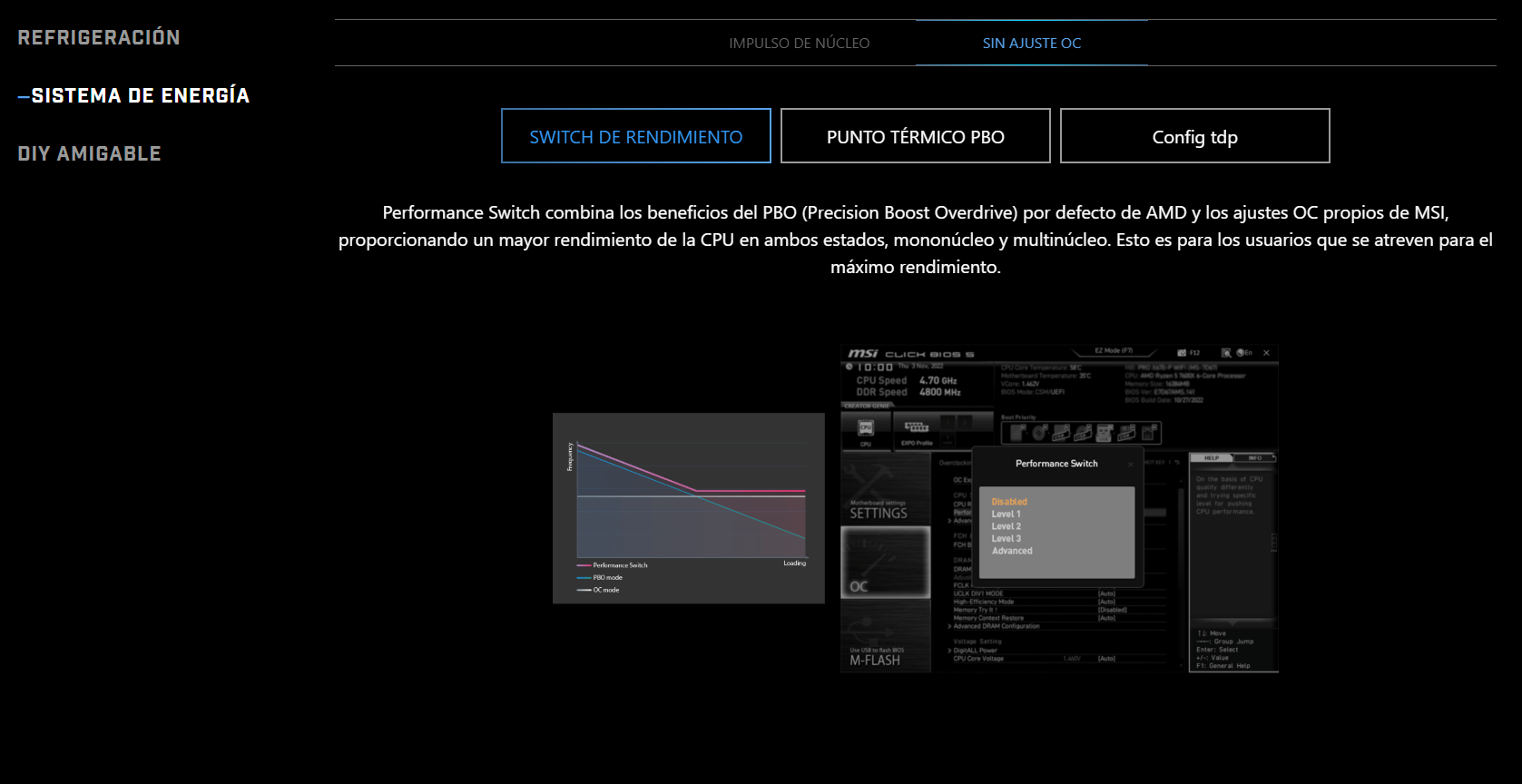Click the F12 screenshot camera icon

[x=1183, y=352]
